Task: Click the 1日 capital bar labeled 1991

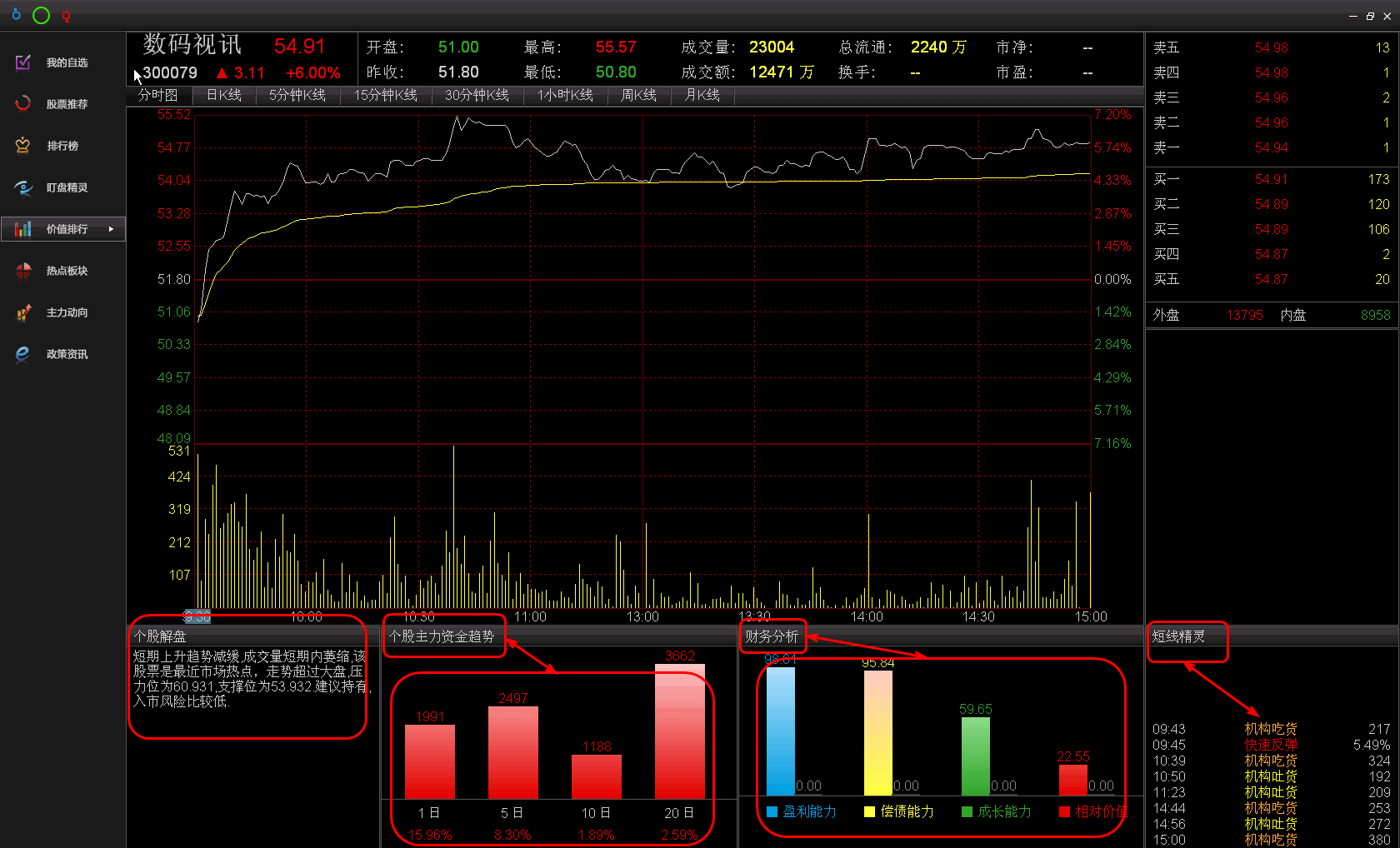Action: click(430, 762)
